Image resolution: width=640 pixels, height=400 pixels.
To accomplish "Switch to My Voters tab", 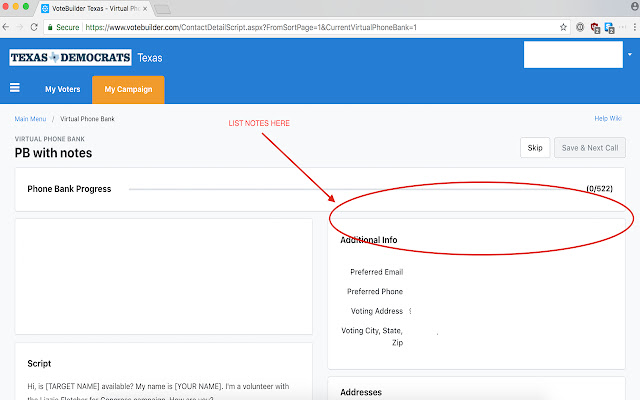I will coord(62,89).
